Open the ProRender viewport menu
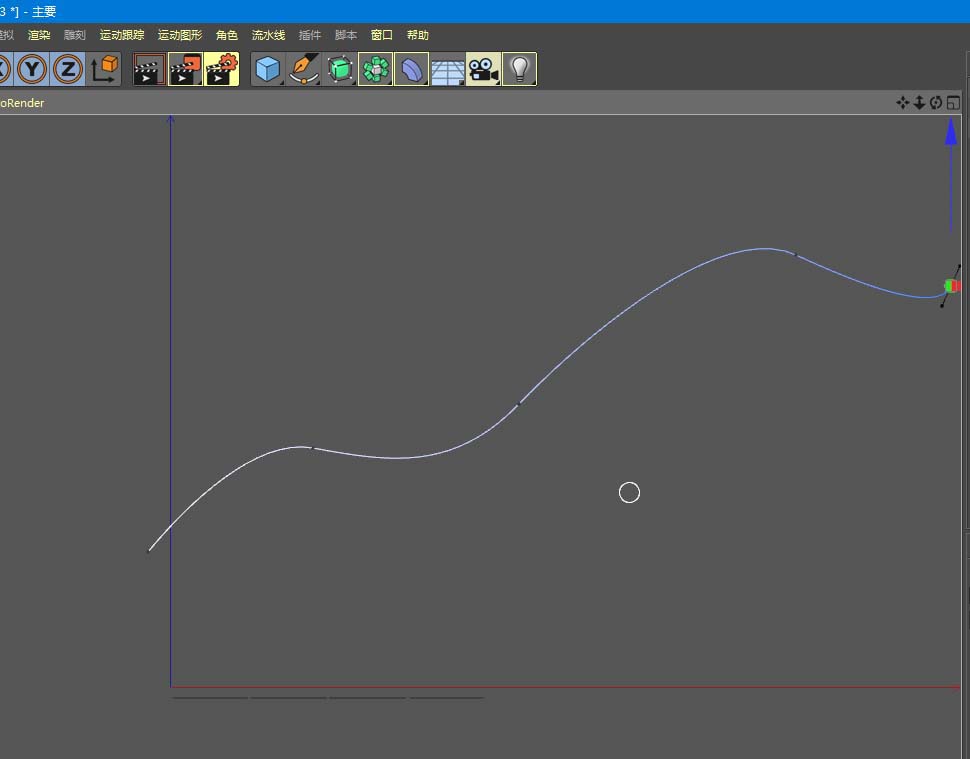This screenshot has width=970, height=759. coord(22,103)
